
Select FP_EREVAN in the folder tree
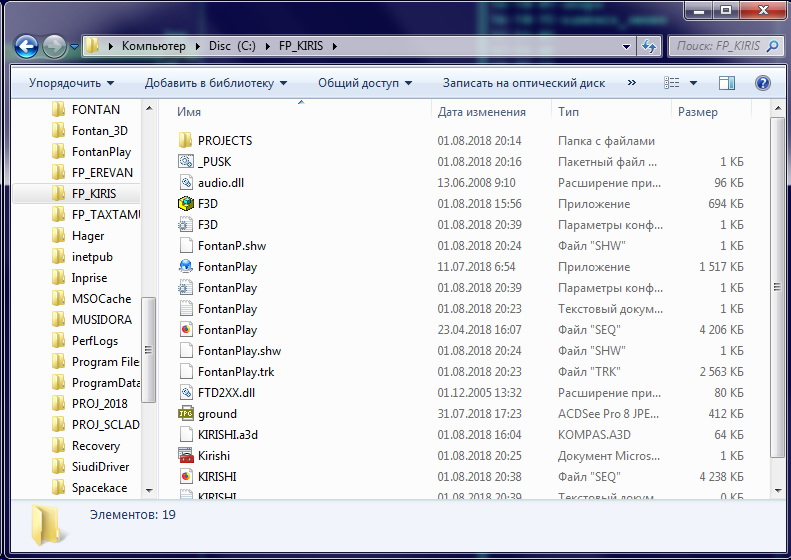coord(102,173)
